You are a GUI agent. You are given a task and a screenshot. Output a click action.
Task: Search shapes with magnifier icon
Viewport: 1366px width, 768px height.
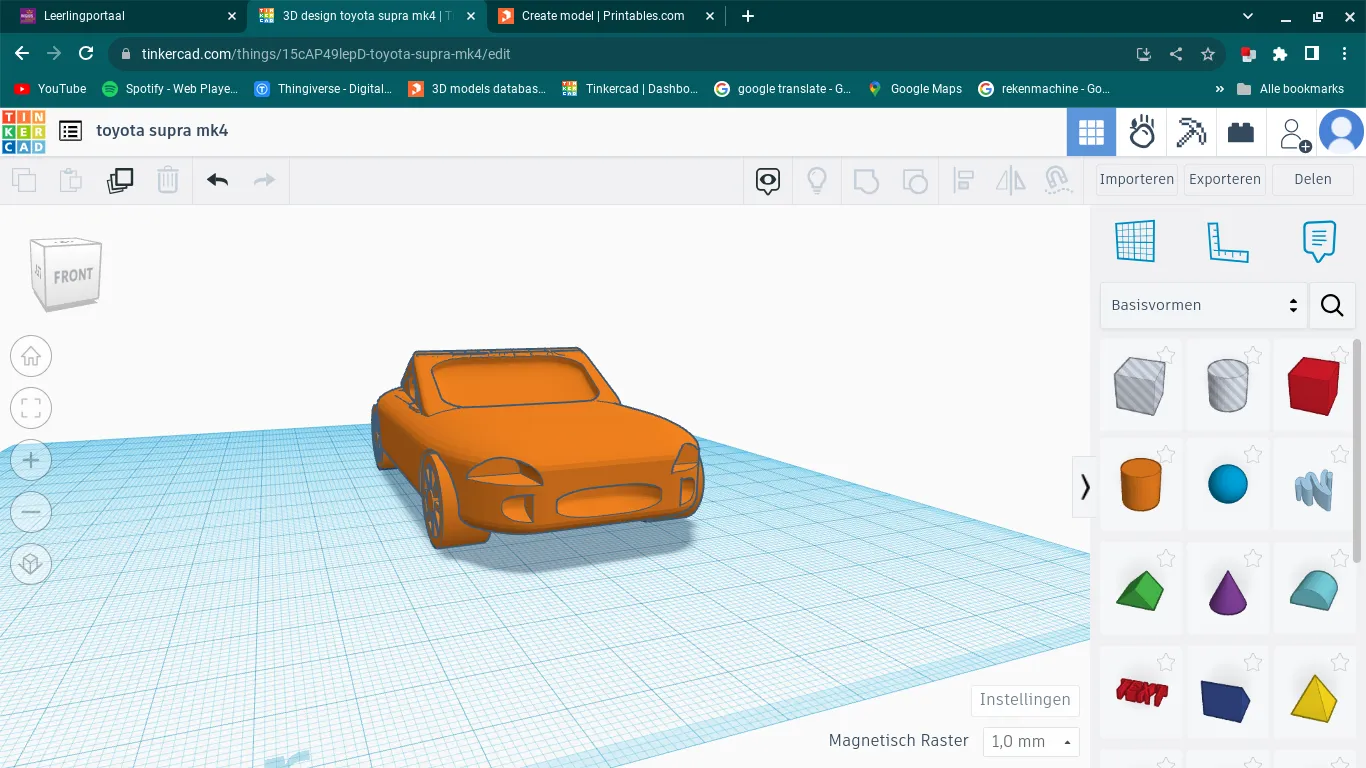pos(1331,305)
